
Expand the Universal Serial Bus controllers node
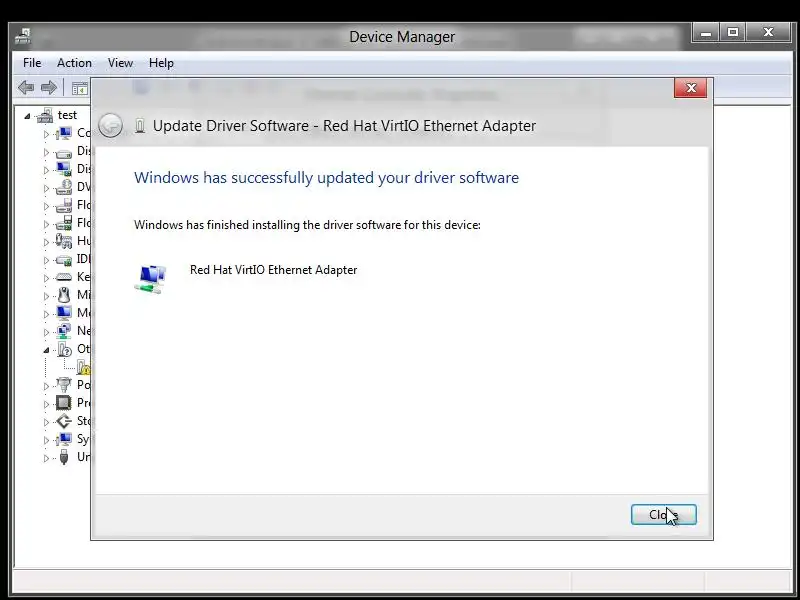(x=46, y=458)
